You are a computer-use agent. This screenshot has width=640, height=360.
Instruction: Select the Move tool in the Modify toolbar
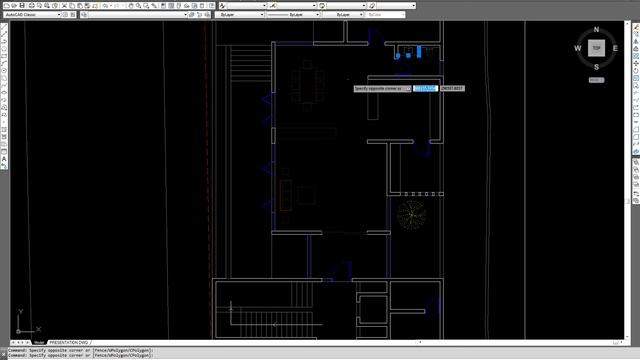pyautogui.click(x=636, y=63)
